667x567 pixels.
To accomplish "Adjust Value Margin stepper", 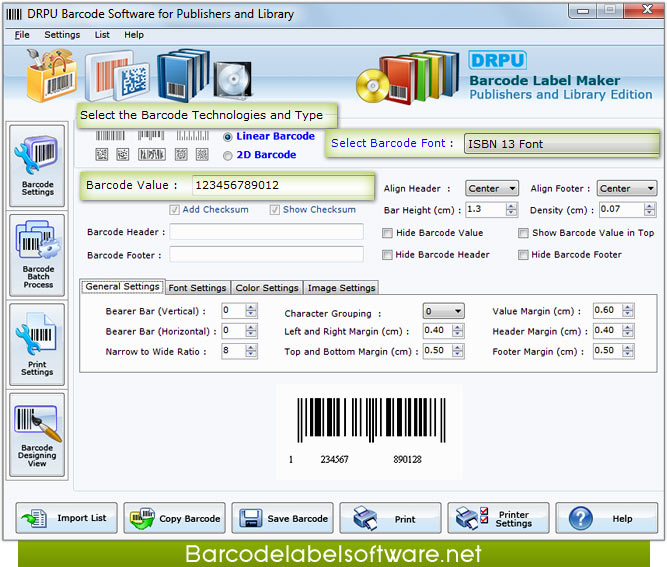I will 627,311.
